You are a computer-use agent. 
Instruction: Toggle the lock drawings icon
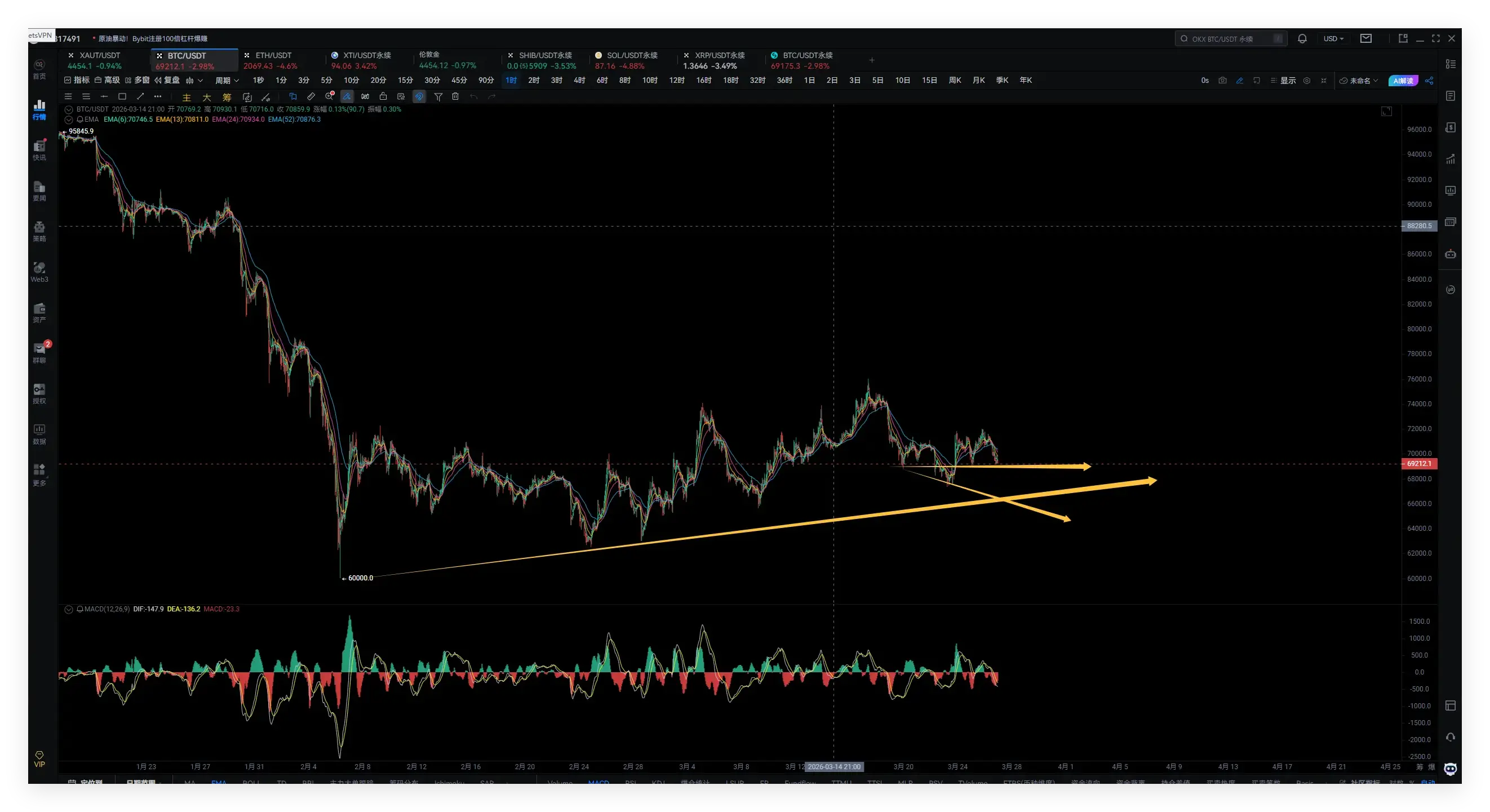(383, 96)
